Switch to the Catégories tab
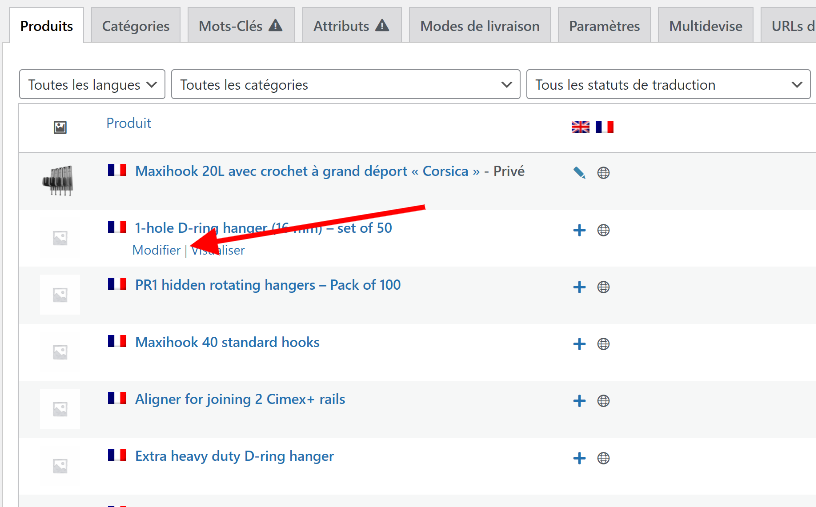Image resolution: width=816 pixels, height=507 pixels. (136, 26)
